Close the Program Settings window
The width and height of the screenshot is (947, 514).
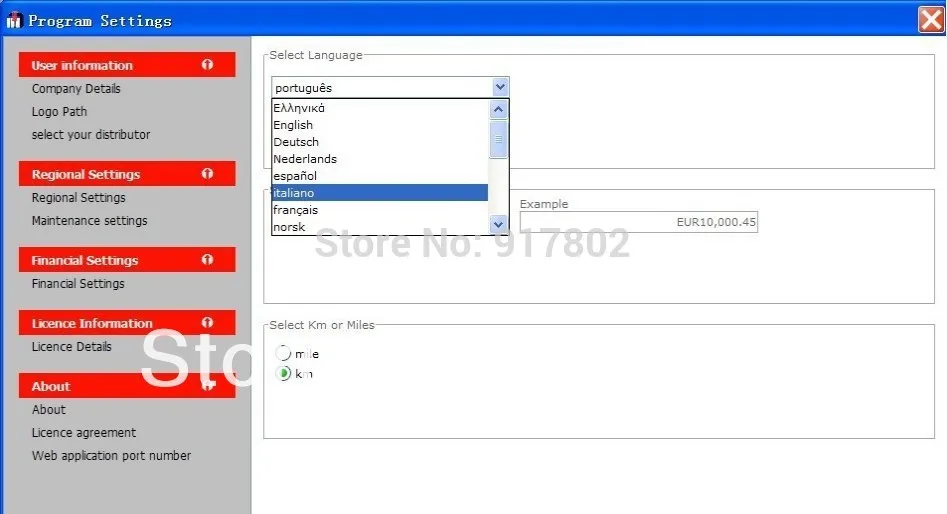[x=931, y=20]
